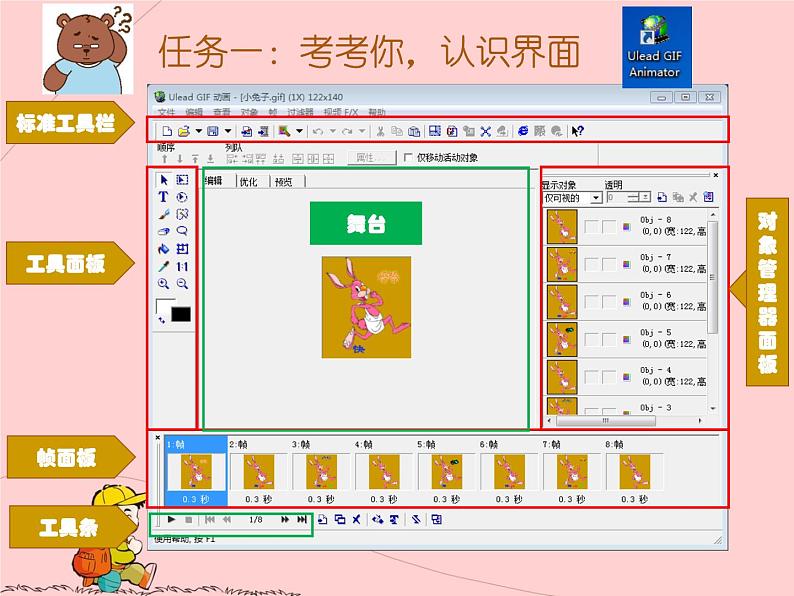Click the 属性 button

click(x=372, y=158)
